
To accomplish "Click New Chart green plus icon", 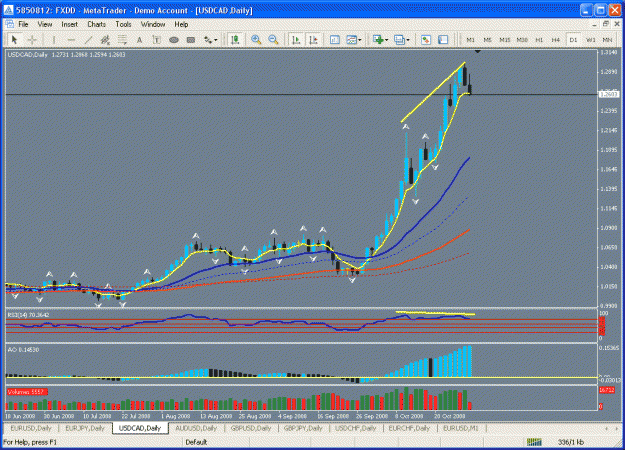I will point(378,40).
